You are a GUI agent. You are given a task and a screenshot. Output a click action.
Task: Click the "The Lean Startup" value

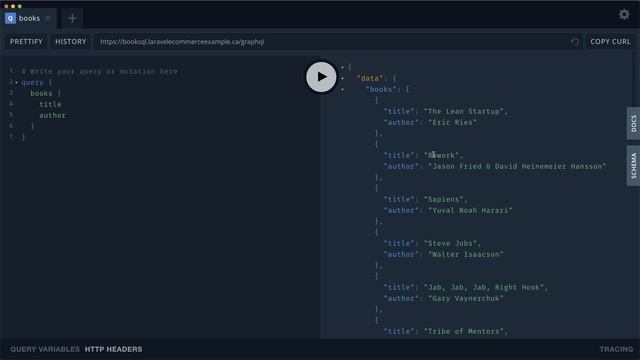[464, 111]
